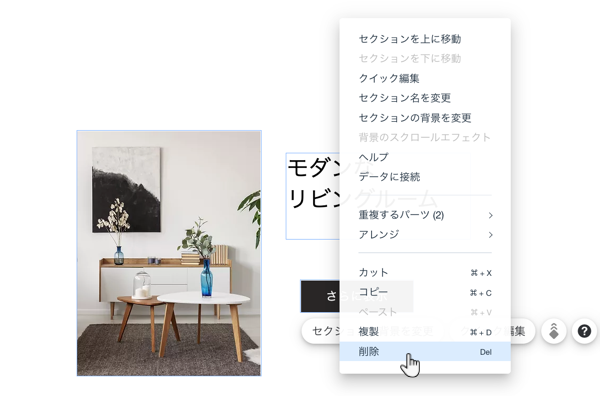The image size is (600, 396).
Task: Select セクションを上に移動 menu entry
Action: coord(425,39)
